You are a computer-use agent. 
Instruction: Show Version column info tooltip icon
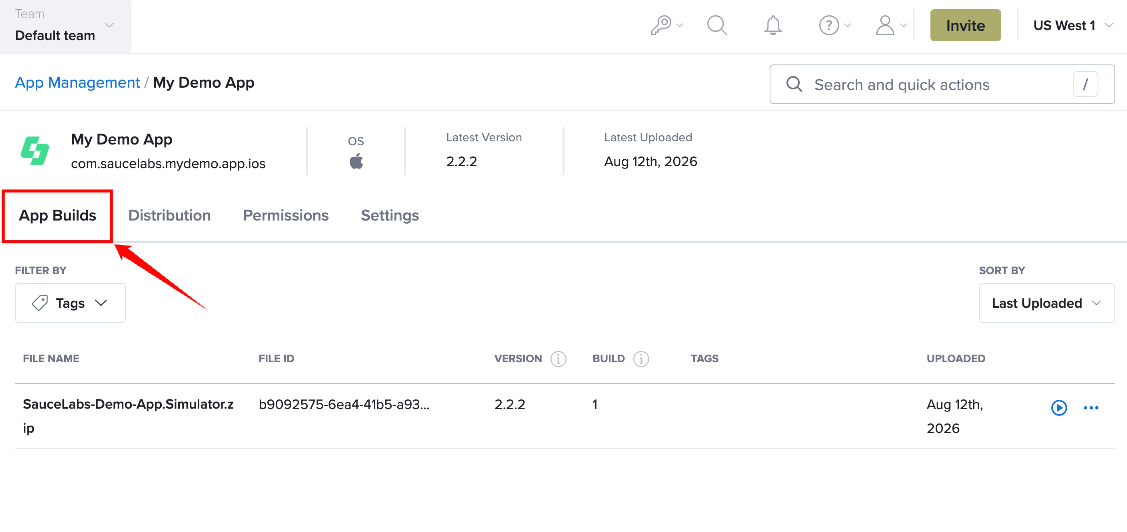(x=558, y=359)
